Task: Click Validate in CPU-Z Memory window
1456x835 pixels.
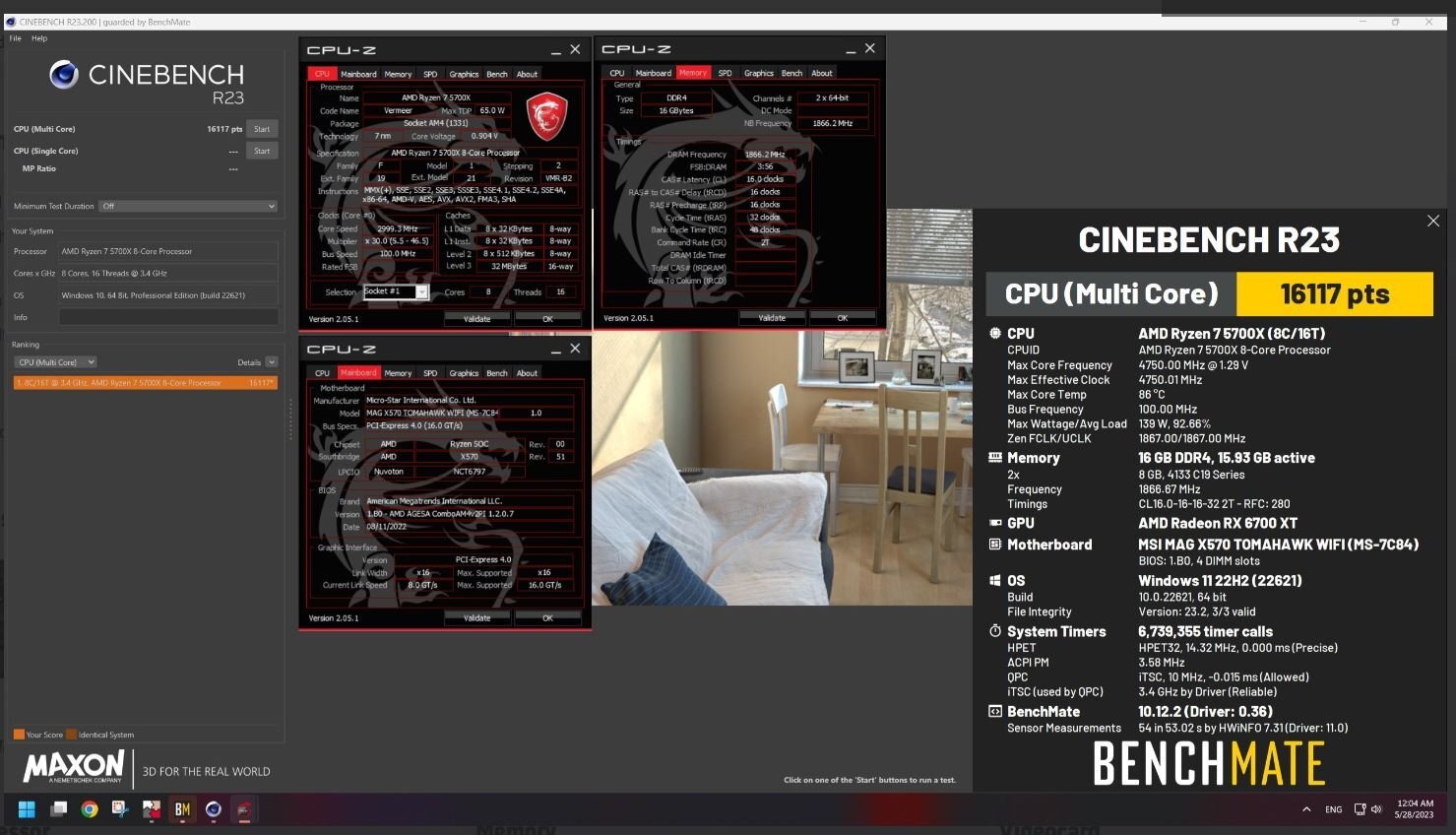Action: coord(772,318)
